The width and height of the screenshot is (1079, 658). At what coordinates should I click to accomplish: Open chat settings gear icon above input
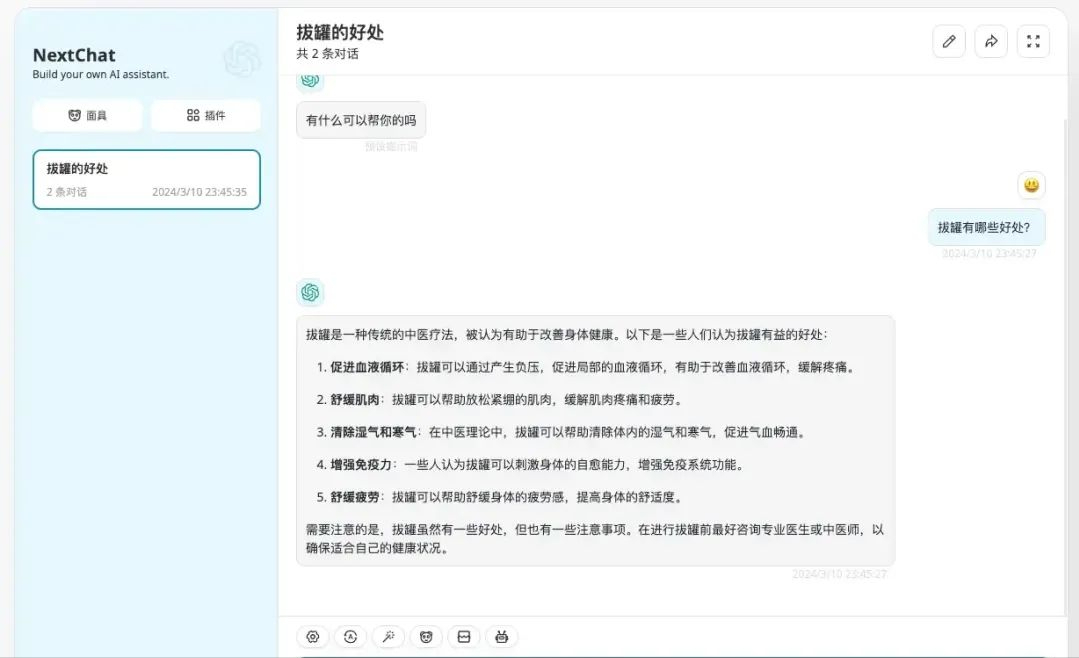(x=313, y=637)
